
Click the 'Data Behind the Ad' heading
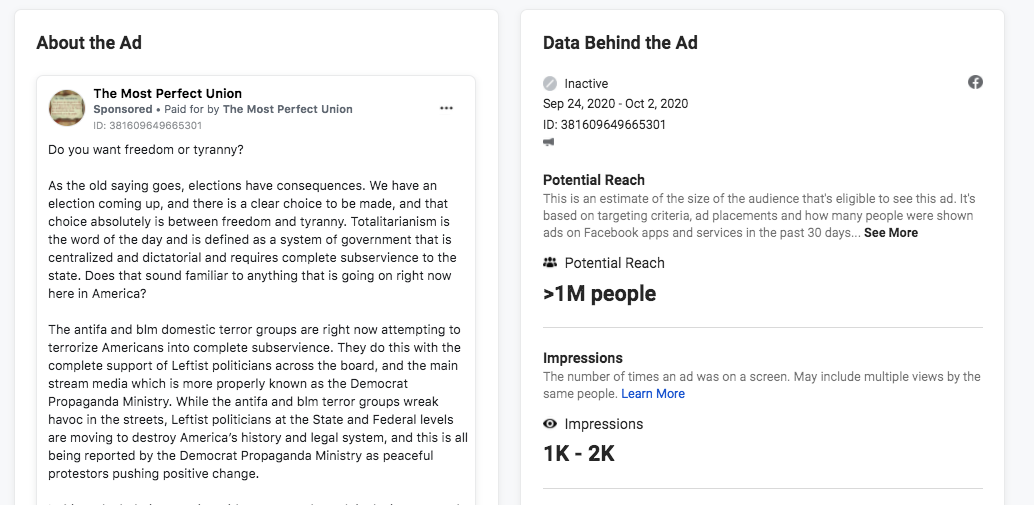(x=620, y=43)
